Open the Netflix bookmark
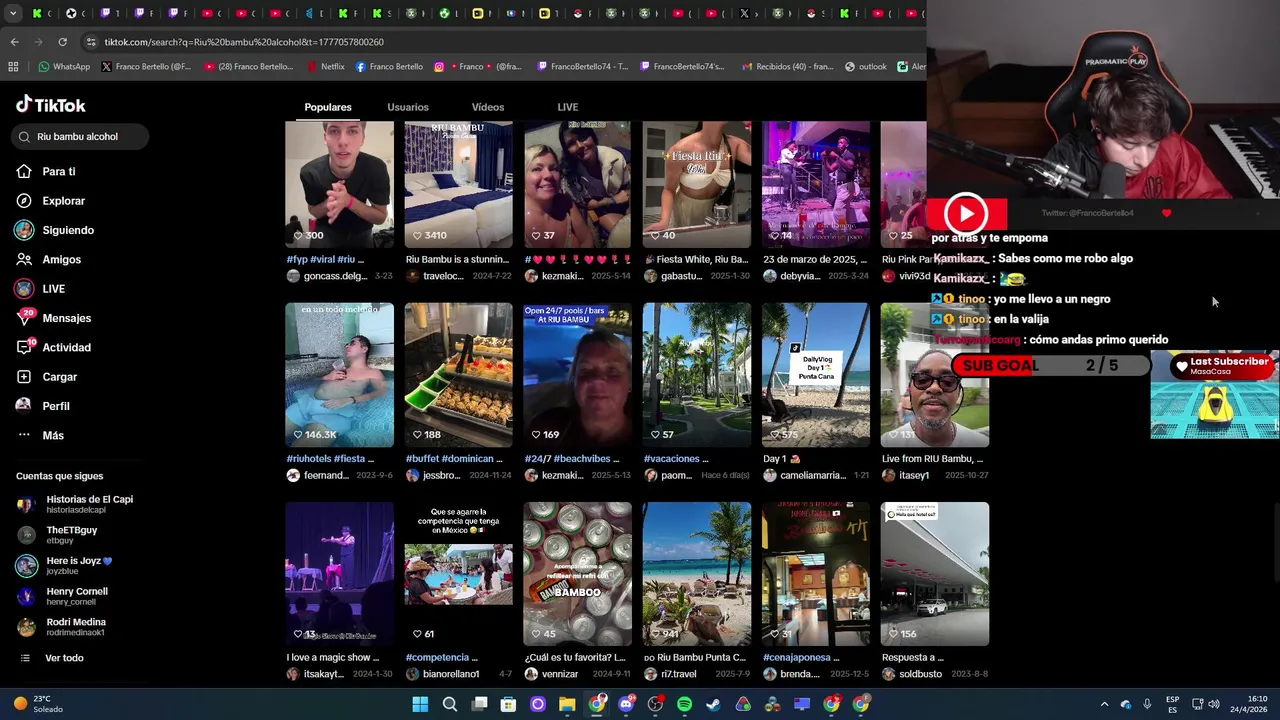Screen dimensions: 1280x720 [324, 67]
